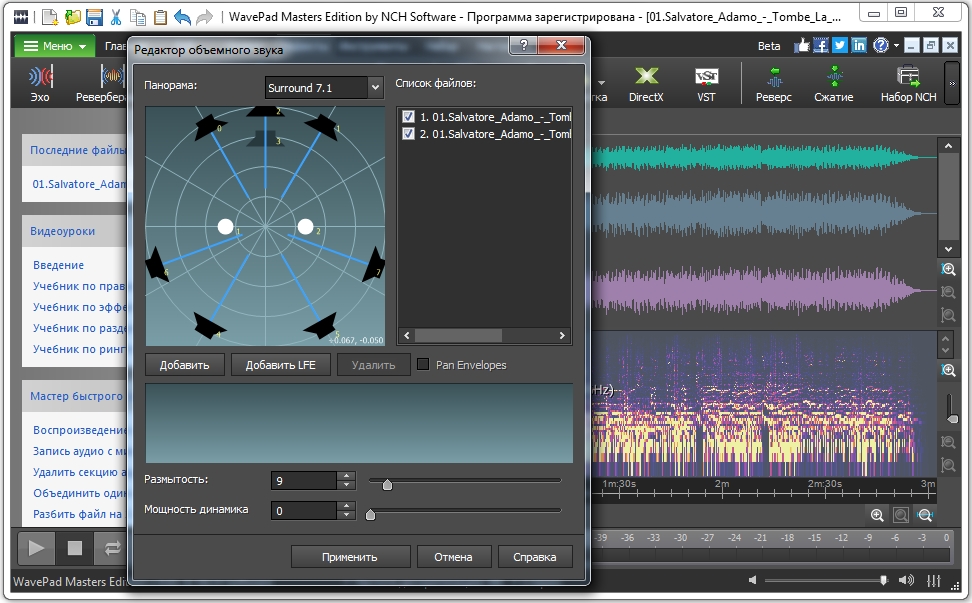Viewport: 972px width, 603px height.
Task: Click the Добавить button
Action: pos(184,365)
